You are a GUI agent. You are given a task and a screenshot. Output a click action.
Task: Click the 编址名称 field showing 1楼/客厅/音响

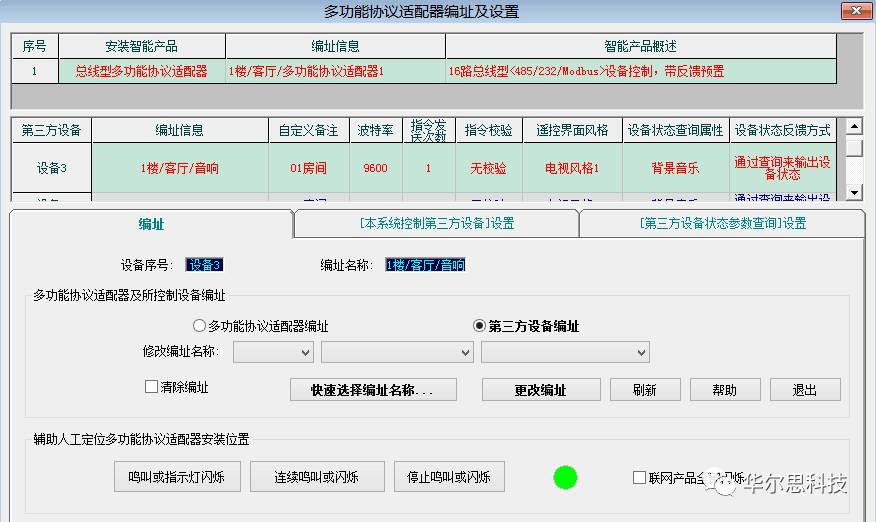425,265
